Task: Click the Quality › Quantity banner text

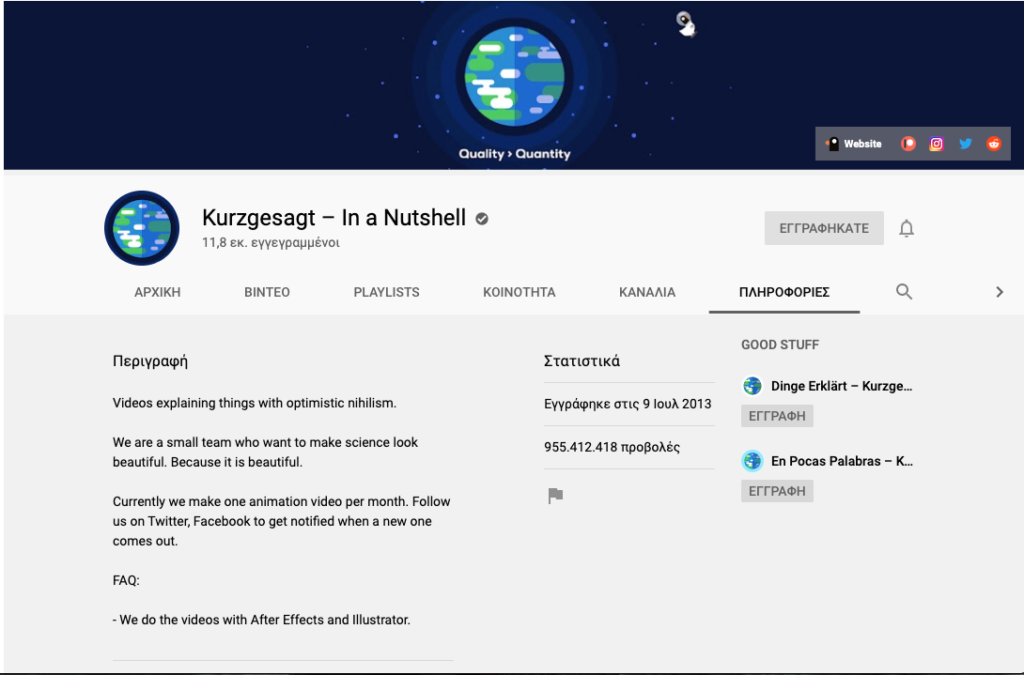Action: pos(515,154)
